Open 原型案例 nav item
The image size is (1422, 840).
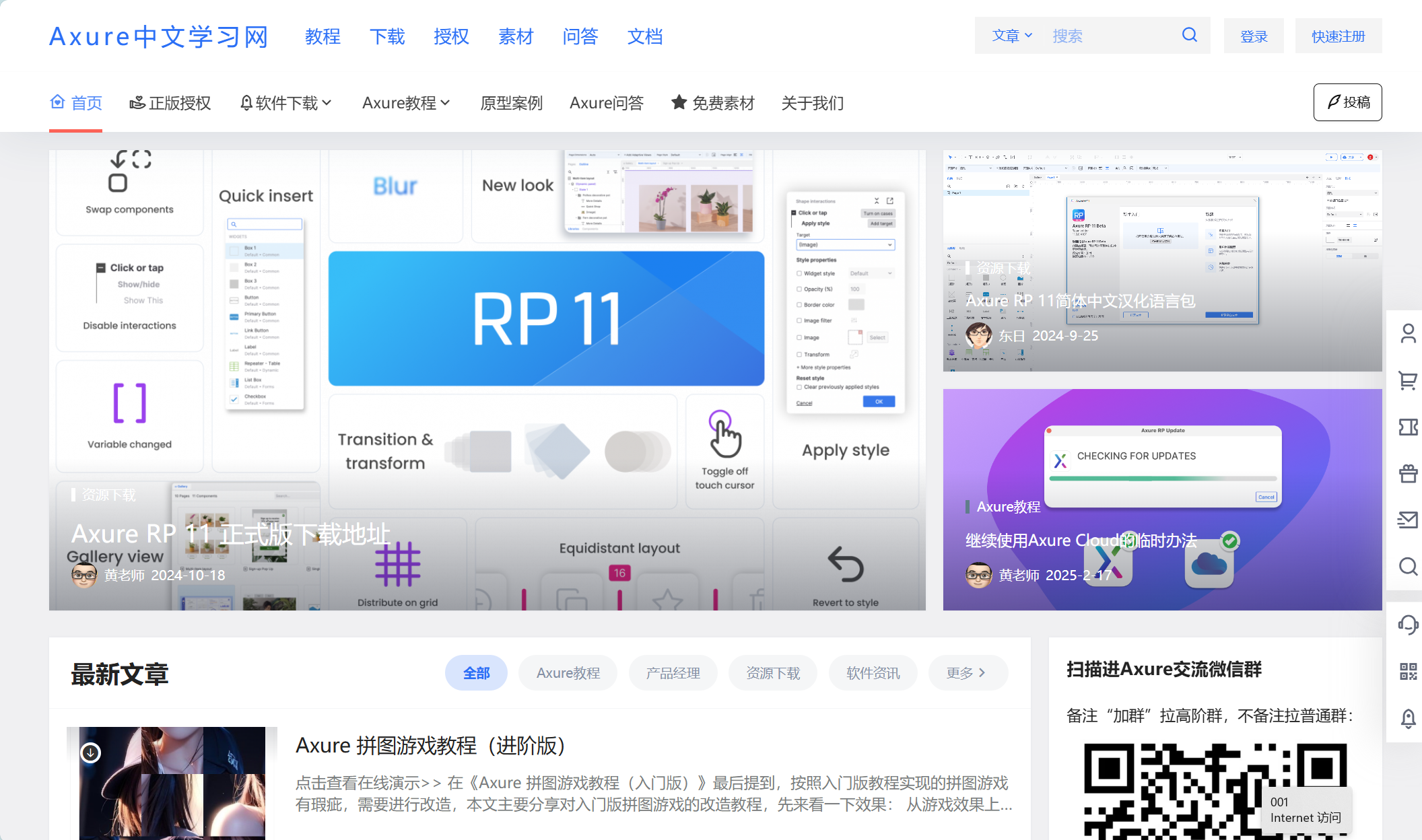[x=511, y=102]
